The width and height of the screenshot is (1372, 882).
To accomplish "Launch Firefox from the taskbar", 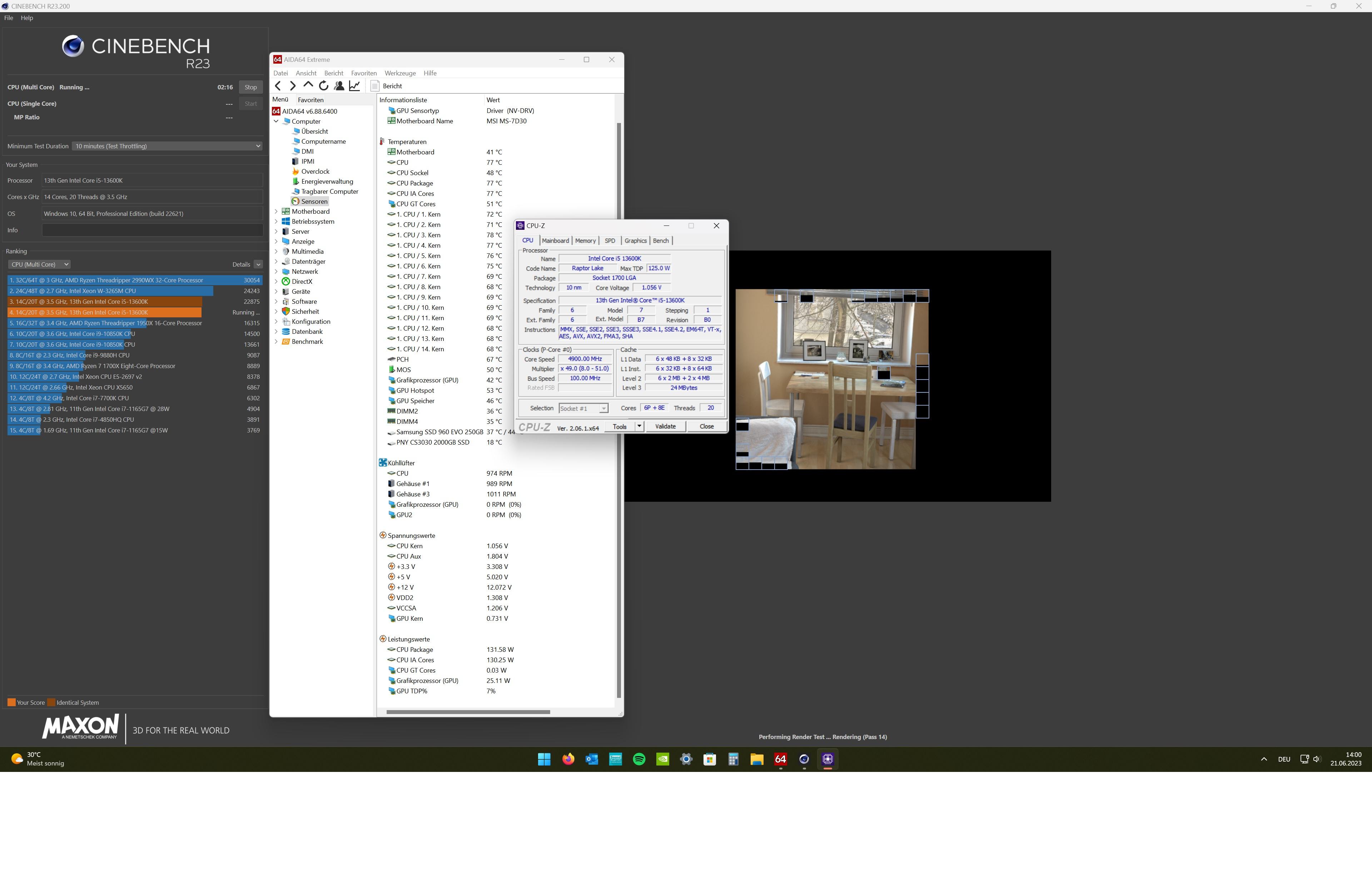I will pyautogui.click(x=568, y=759).
